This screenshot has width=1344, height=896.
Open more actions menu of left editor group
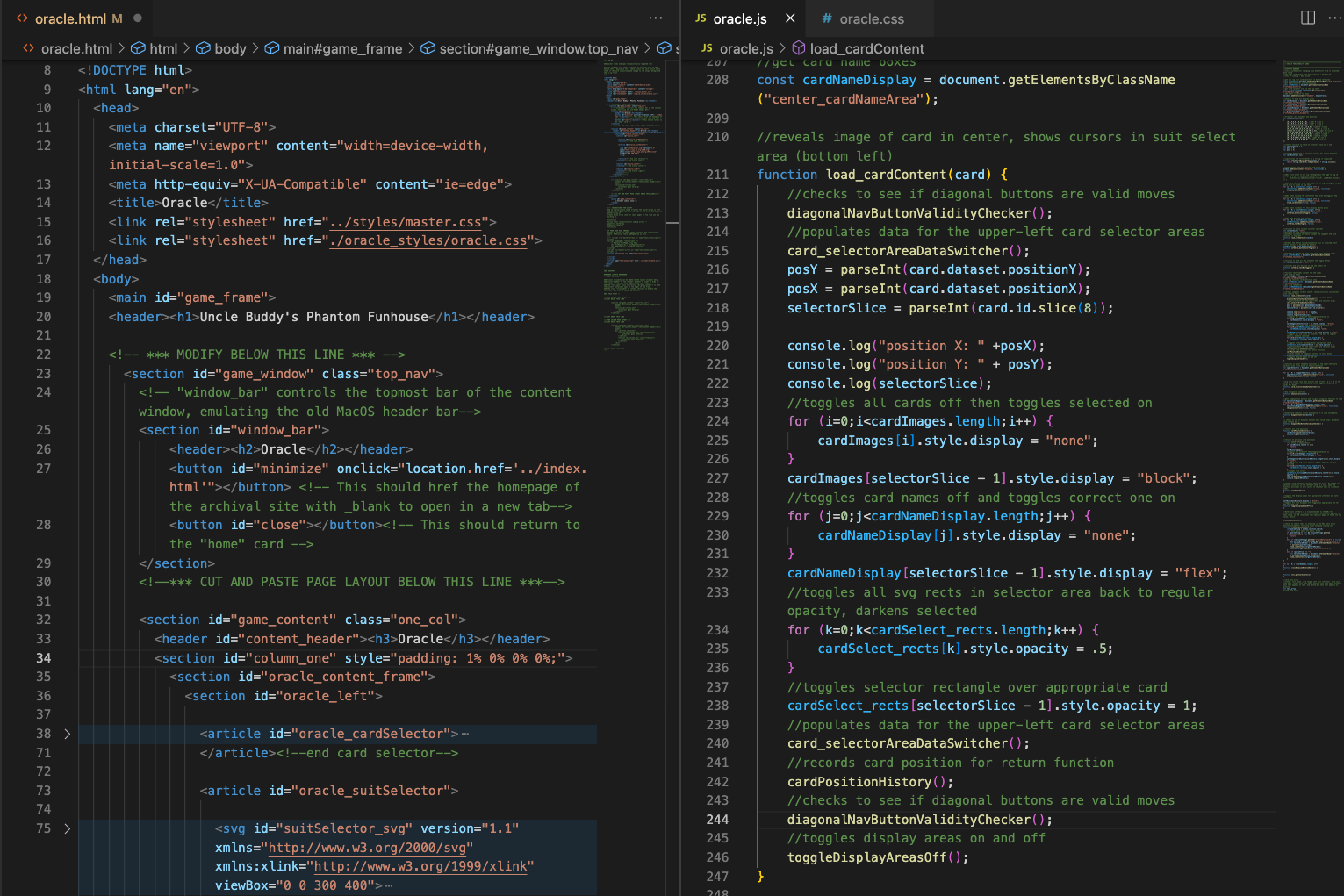[x=656, y=18]
